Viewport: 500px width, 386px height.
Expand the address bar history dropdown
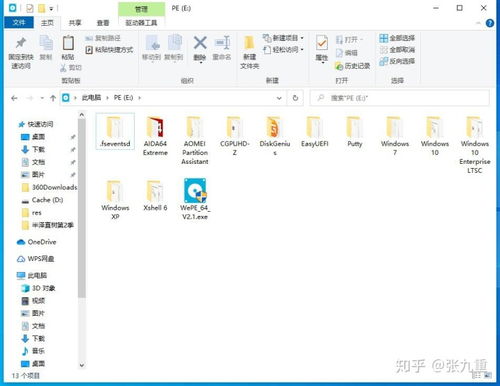[x=279, y=98]
